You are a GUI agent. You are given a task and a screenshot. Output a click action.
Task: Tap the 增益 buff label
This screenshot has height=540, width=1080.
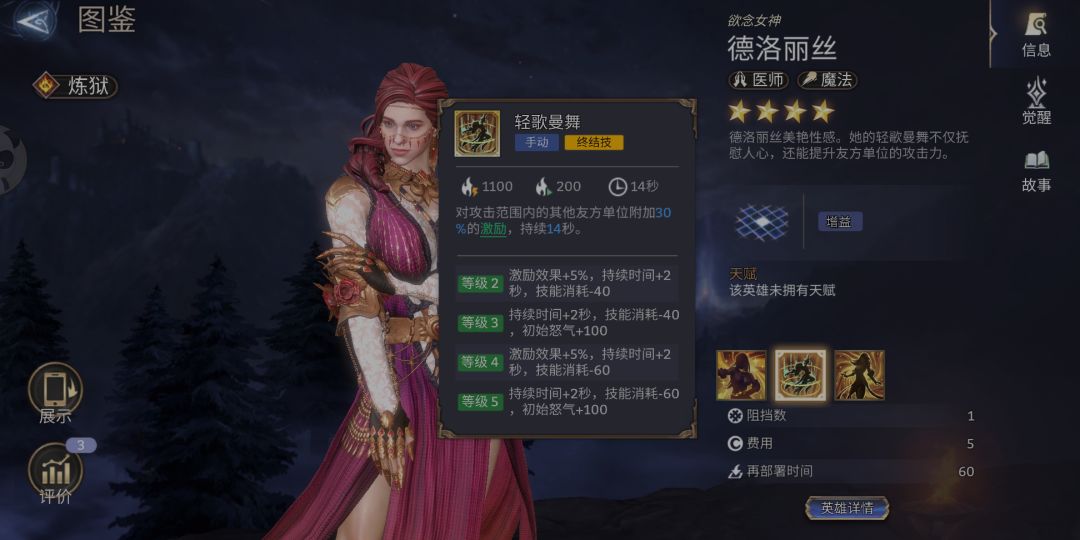pos(840,222)
